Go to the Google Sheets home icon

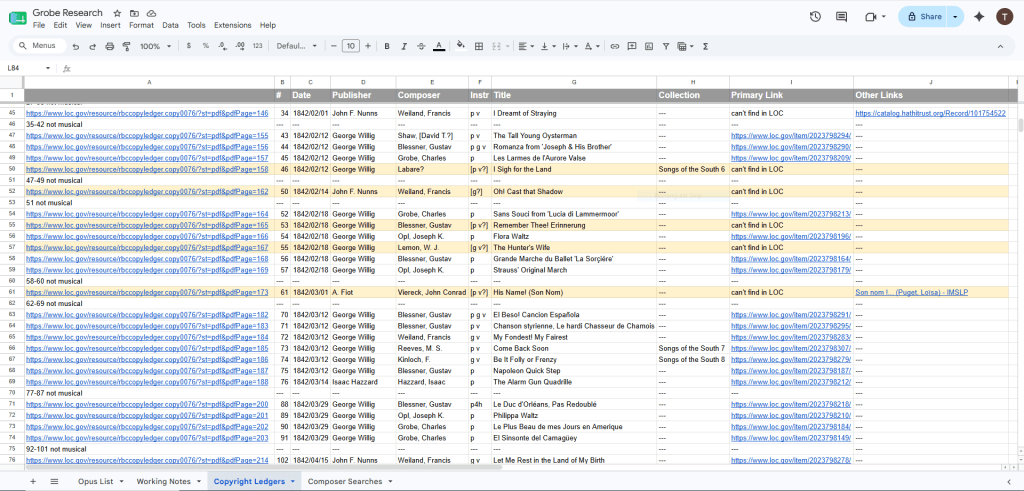18,18
